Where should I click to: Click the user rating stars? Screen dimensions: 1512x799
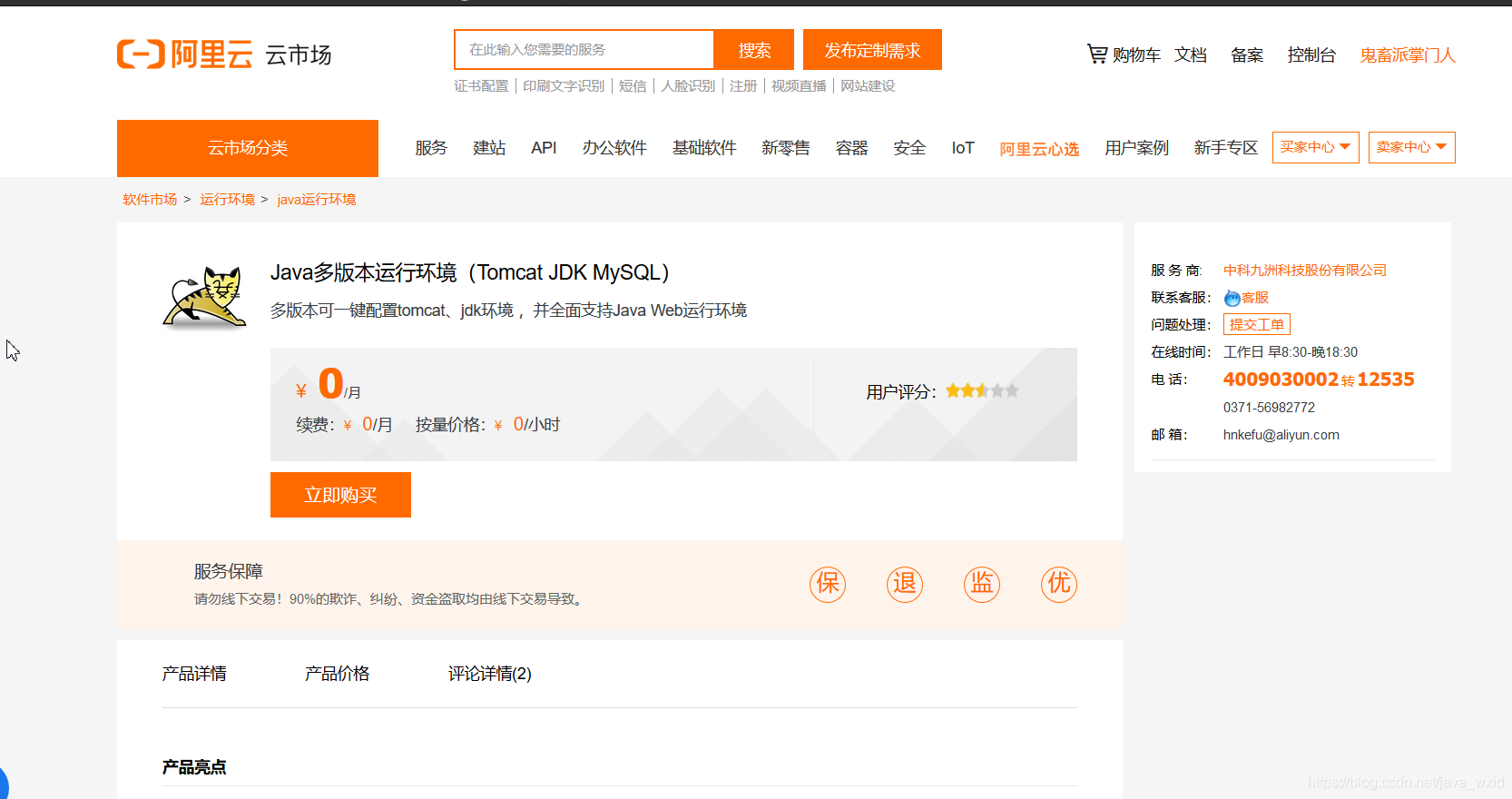click(982, 390)
